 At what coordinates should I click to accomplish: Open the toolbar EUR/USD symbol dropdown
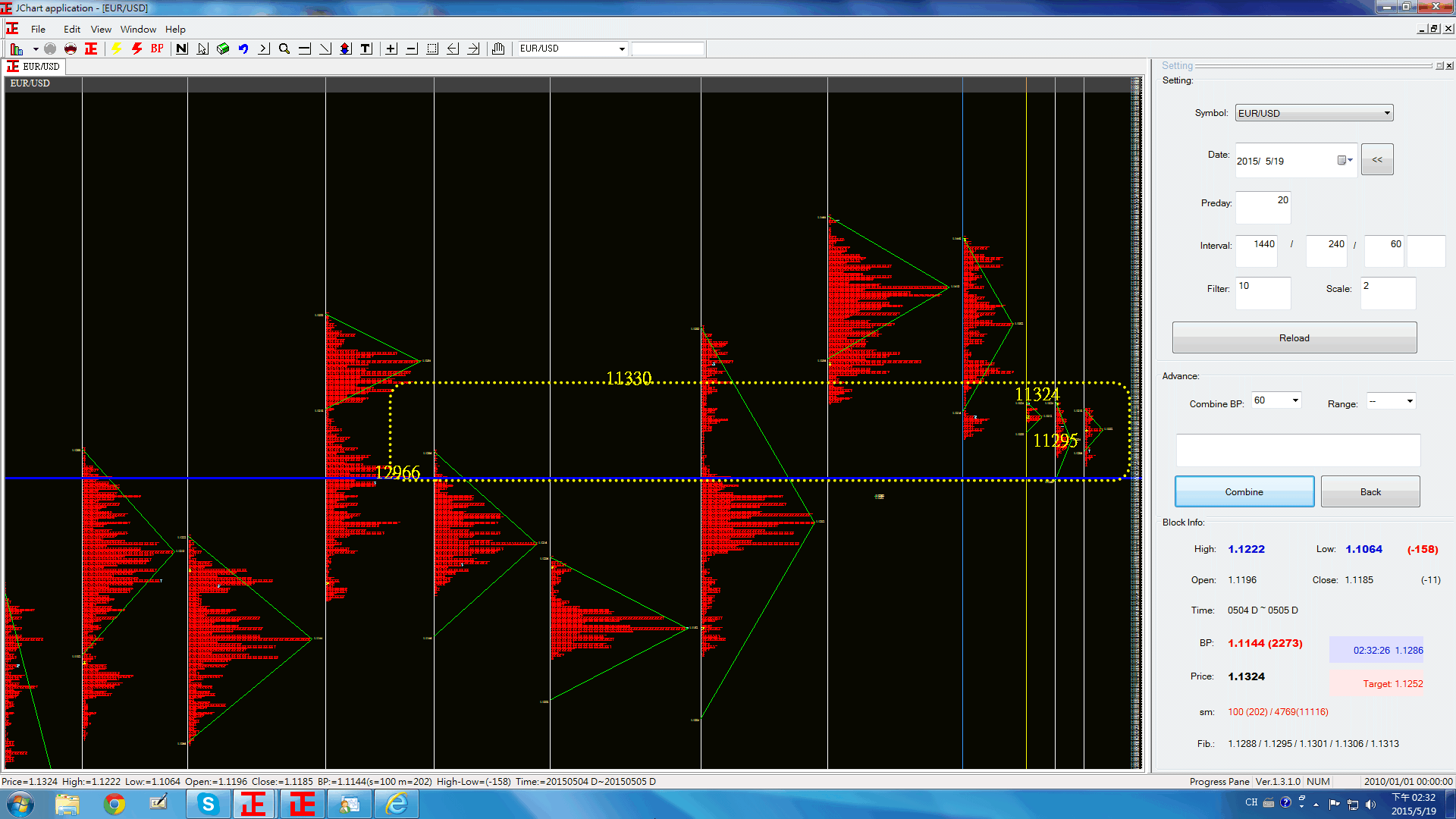pos(622,49)
